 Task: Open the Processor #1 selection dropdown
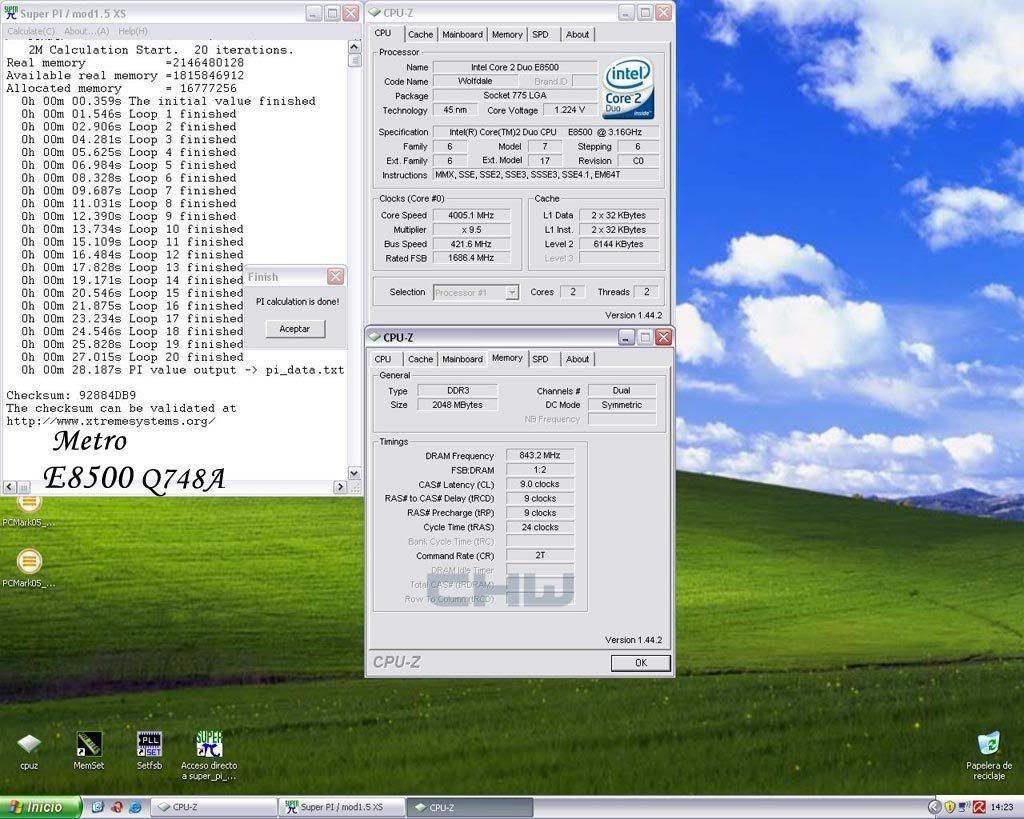point(512,293)
